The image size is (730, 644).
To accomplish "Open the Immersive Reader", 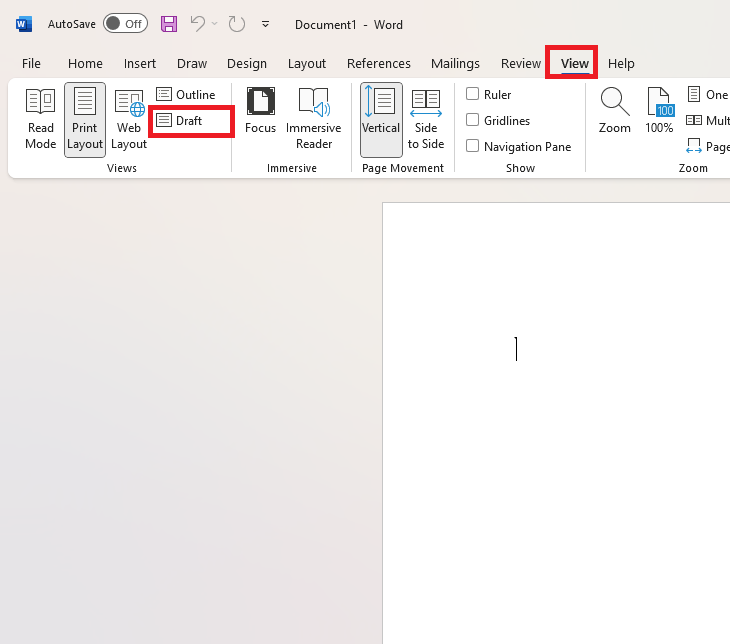I will 313,119.
